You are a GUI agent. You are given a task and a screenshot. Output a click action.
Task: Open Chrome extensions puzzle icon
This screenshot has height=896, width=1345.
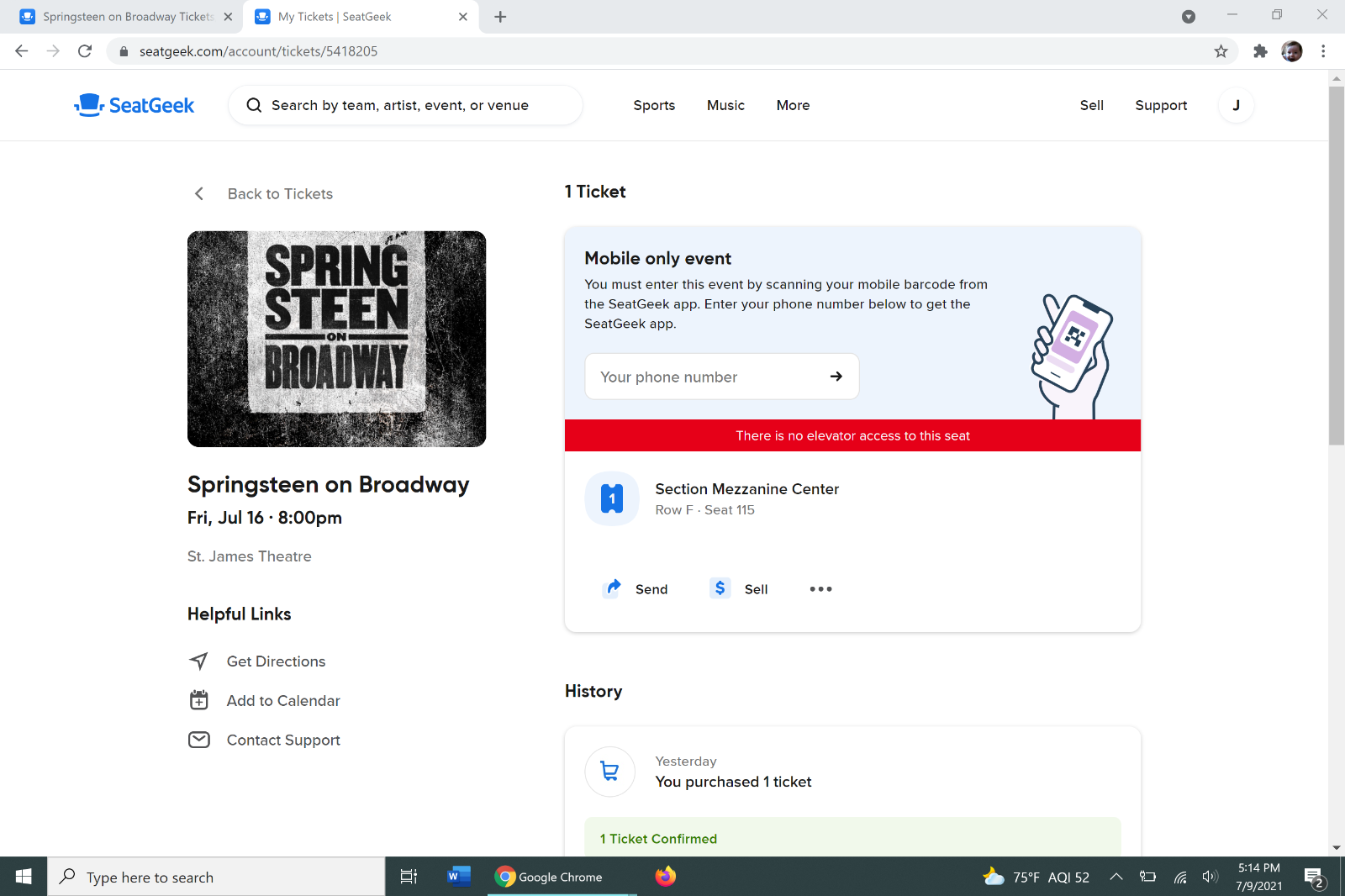coord(1260,51)
